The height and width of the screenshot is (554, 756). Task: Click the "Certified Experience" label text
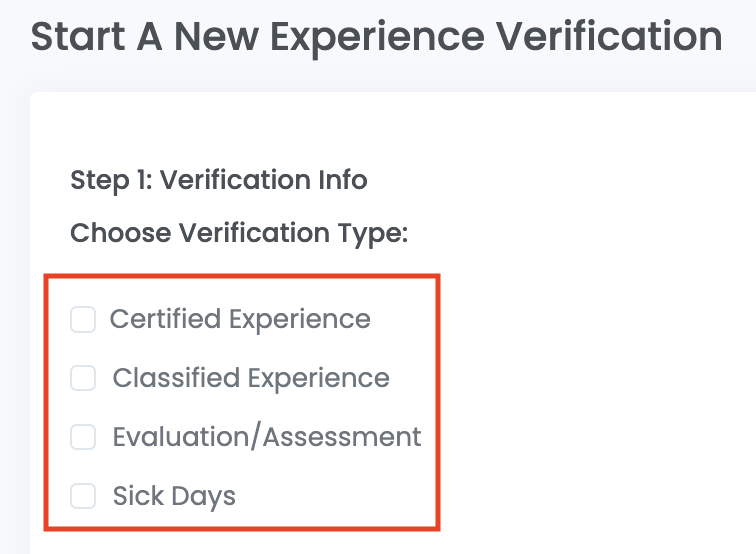240,320
